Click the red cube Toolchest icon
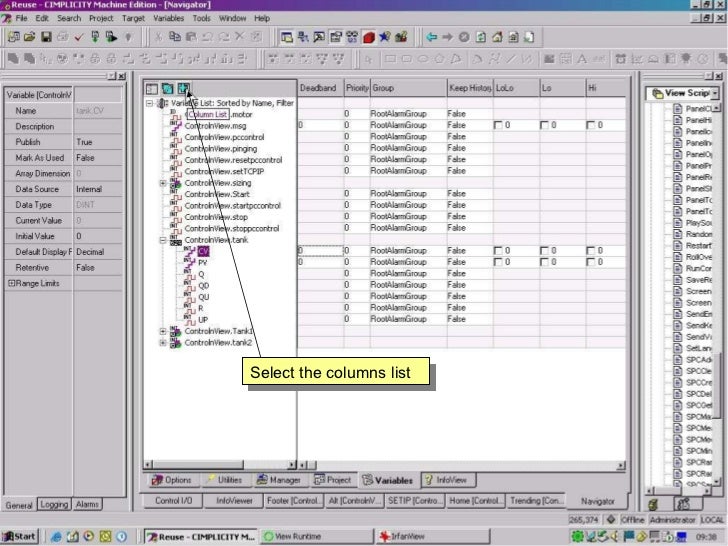This screenshot has width=728, height=546. point(369,37)
